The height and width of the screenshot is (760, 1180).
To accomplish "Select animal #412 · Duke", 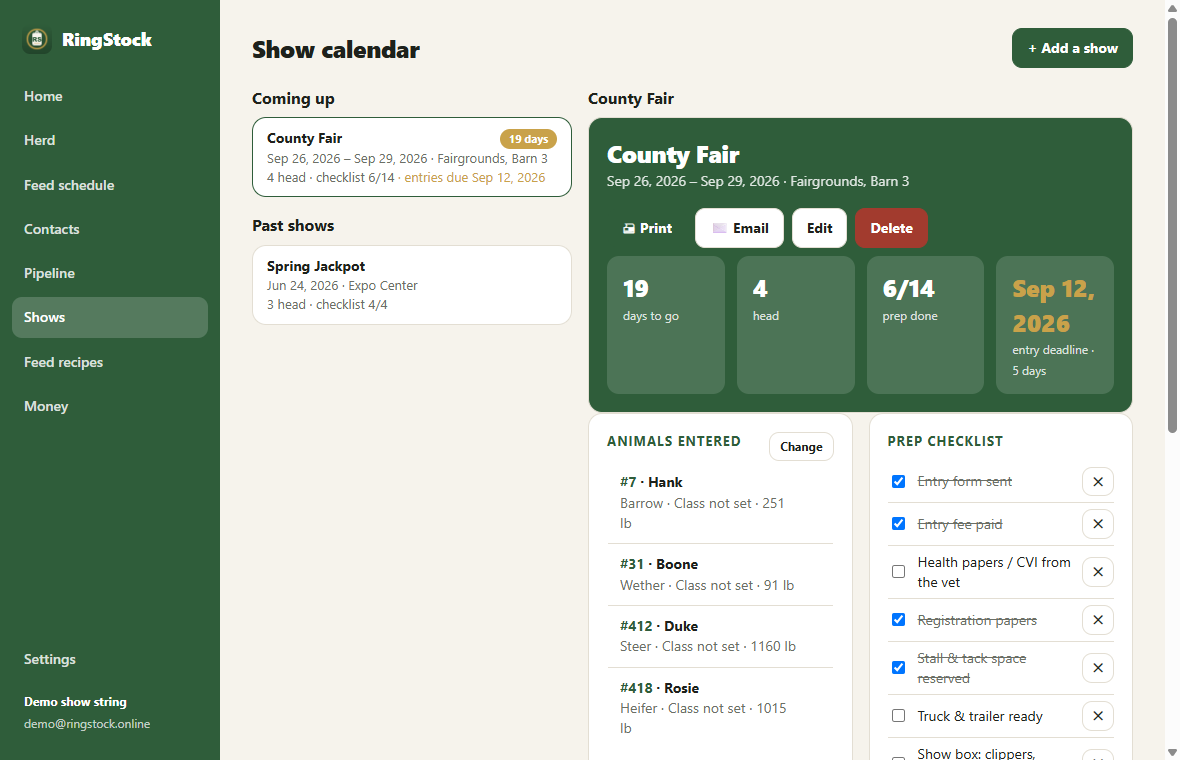I will click(x=720, y=637).
